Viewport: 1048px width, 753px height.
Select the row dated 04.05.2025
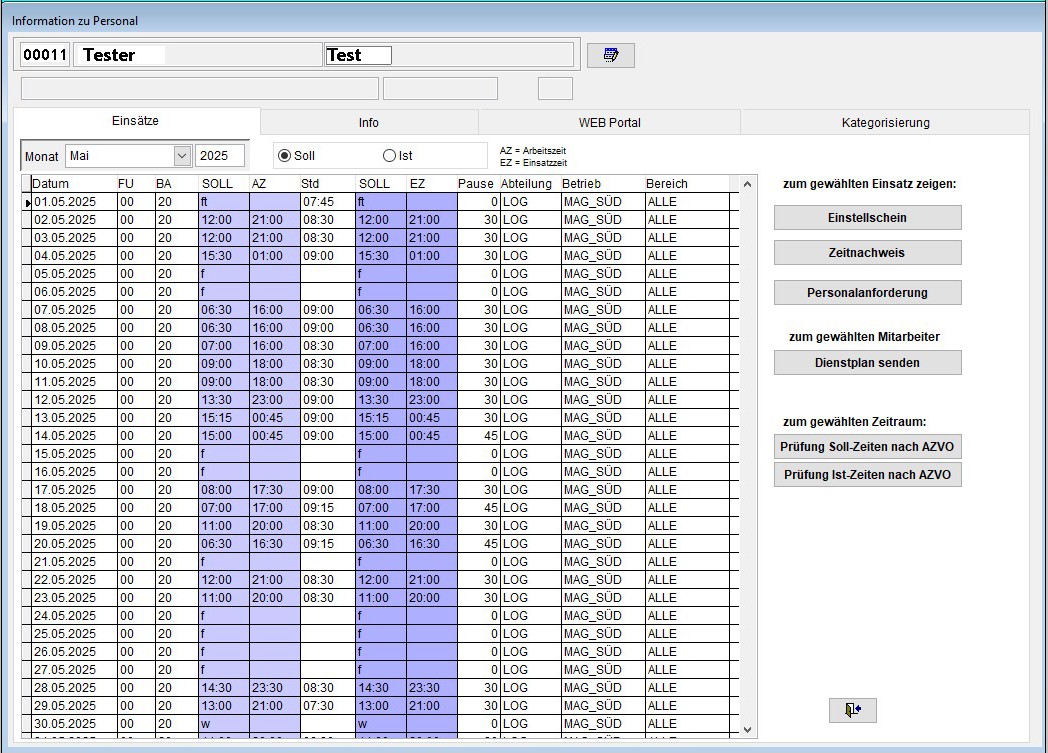pos(380,256)
